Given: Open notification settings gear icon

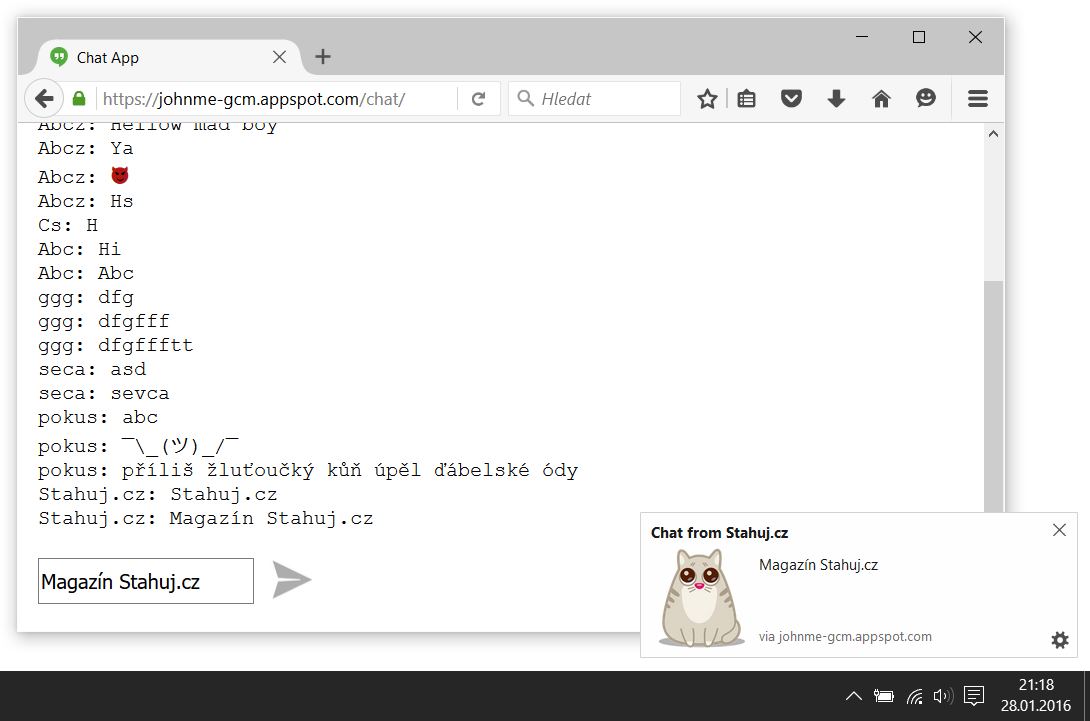Looking at the screenshot, I should (x=1059, y=640).
